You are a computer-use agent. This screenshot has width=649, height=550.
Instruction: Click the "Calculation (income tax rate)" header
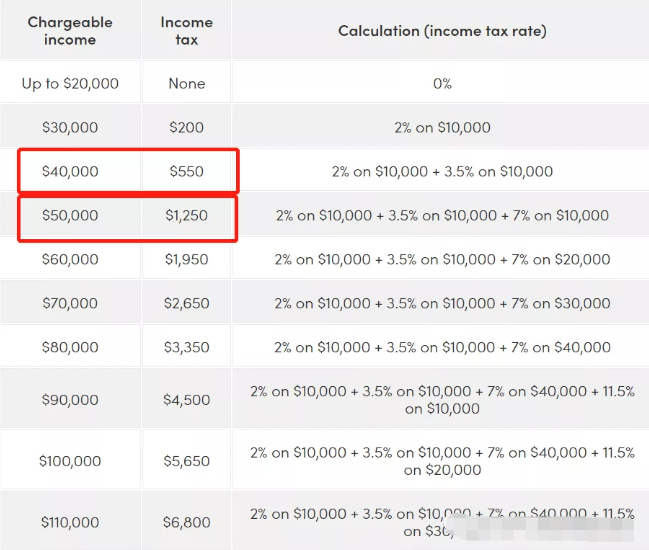click(x=442, y=31)
